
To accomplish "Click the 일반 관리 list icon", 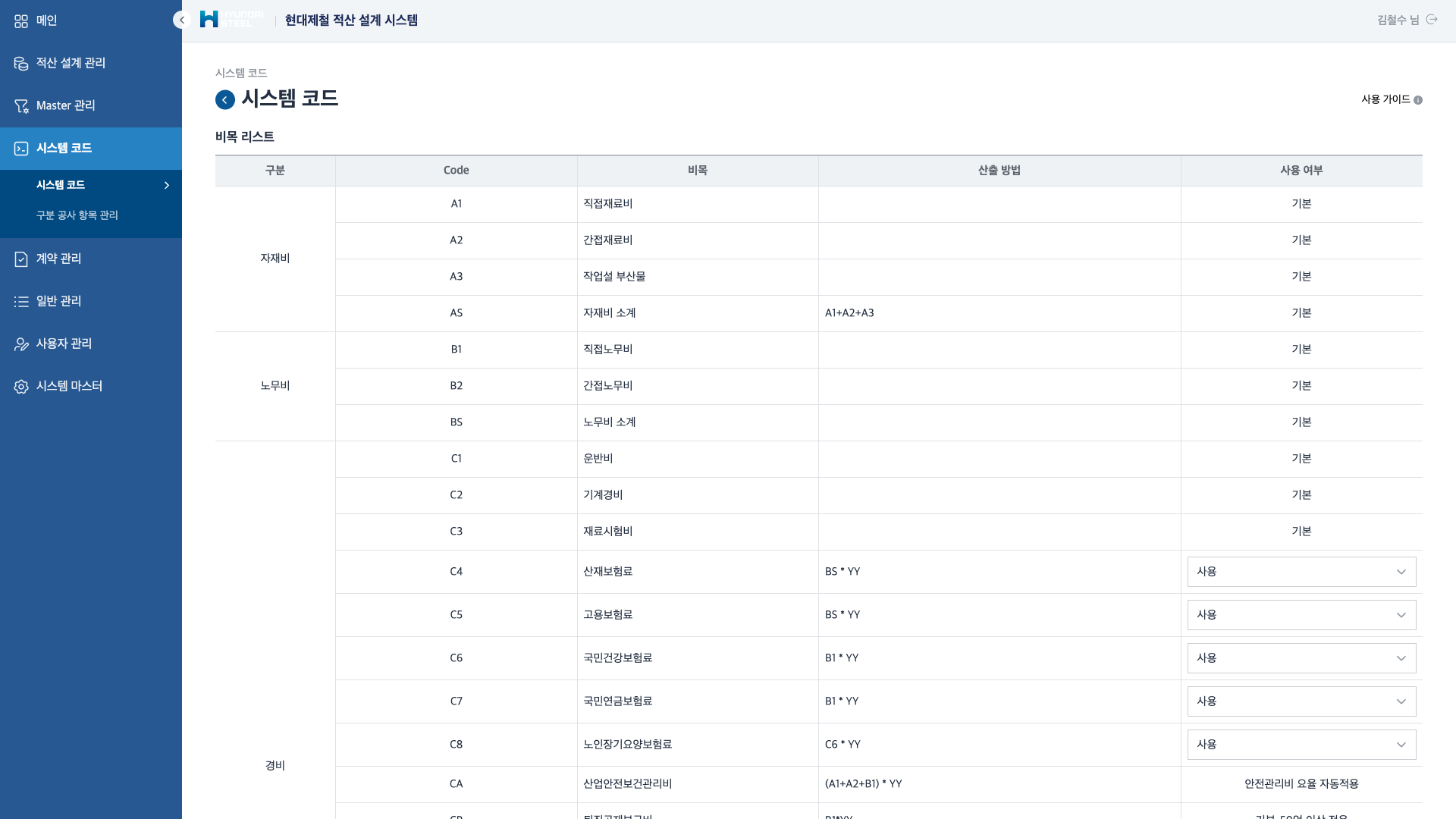I will tap(21, 302).
